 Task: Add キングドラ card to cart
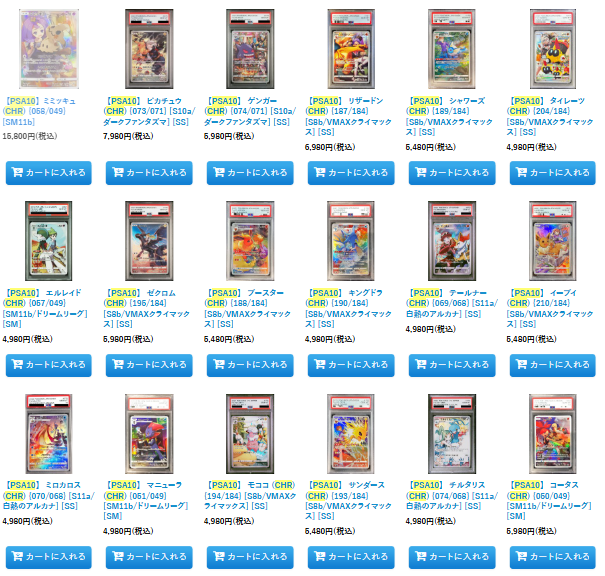[x=351, y=365]
